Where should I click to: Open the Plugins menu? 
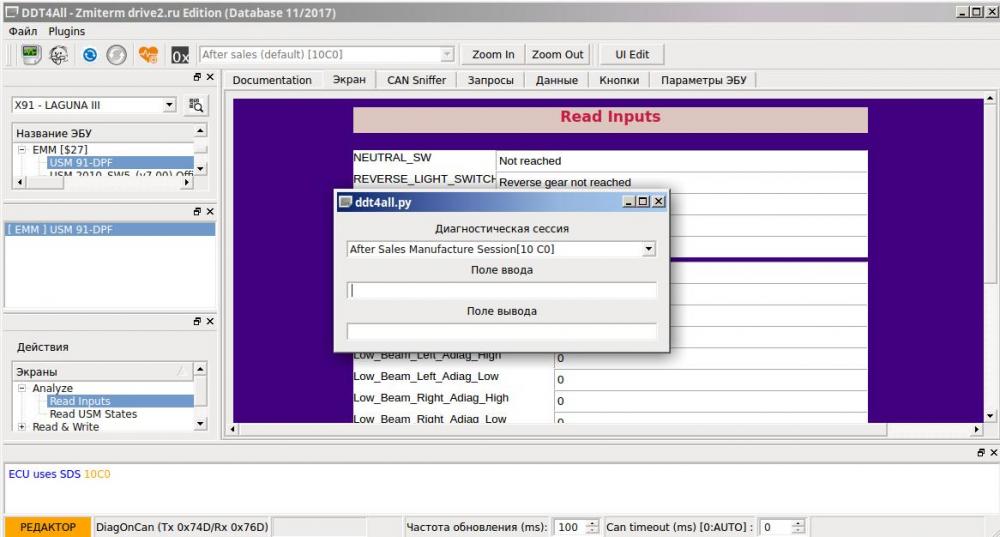tap(66, 31)
